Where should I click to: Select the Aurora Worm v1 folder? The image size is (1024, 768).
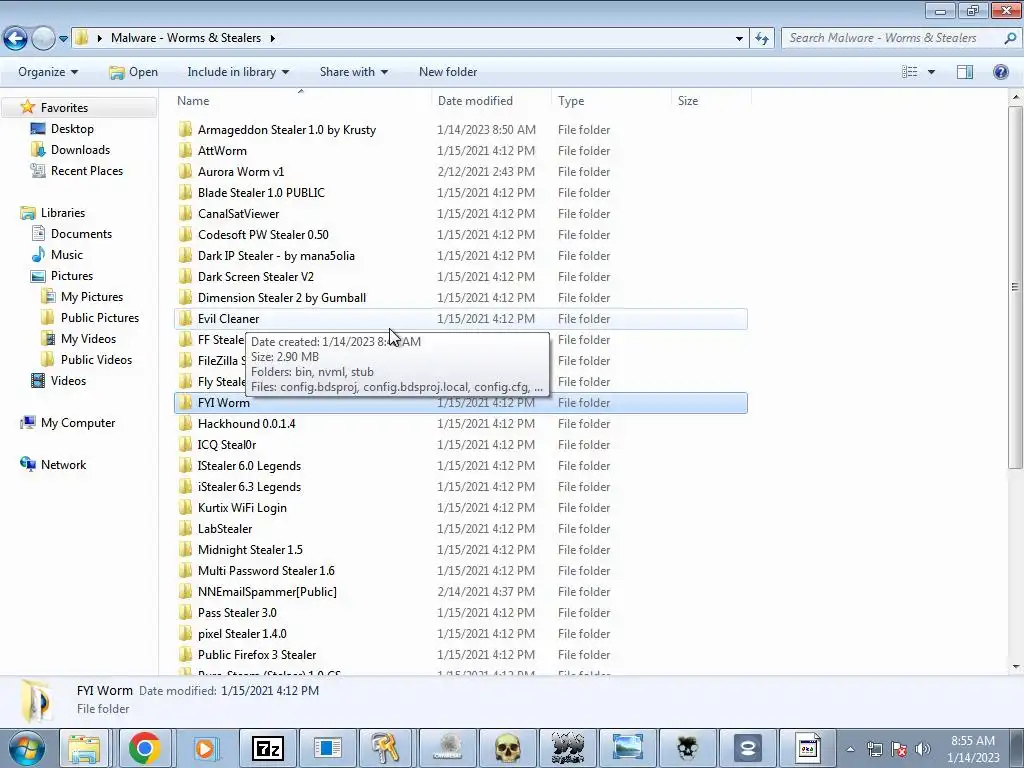460,172
